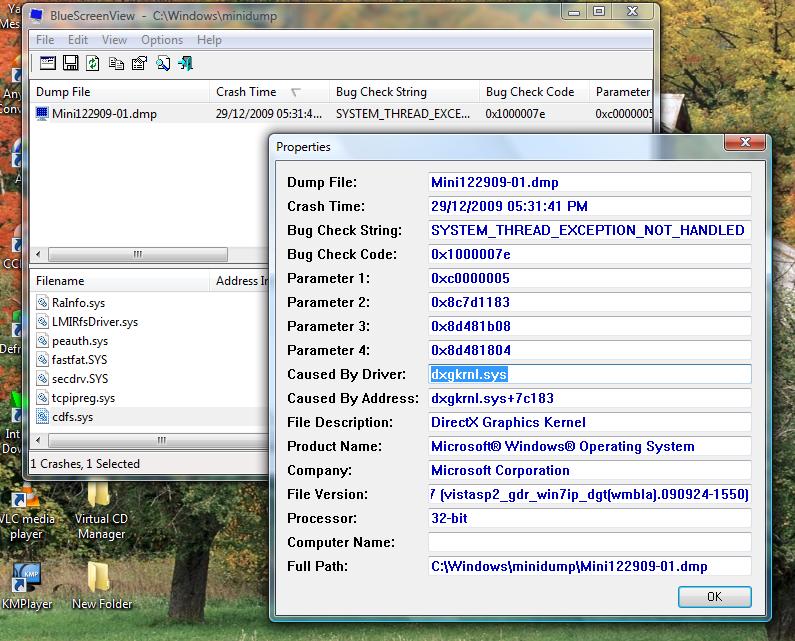The width and height of the screenshot is (795, 641).
Task: Open the File menu
Action: [45, 40]
